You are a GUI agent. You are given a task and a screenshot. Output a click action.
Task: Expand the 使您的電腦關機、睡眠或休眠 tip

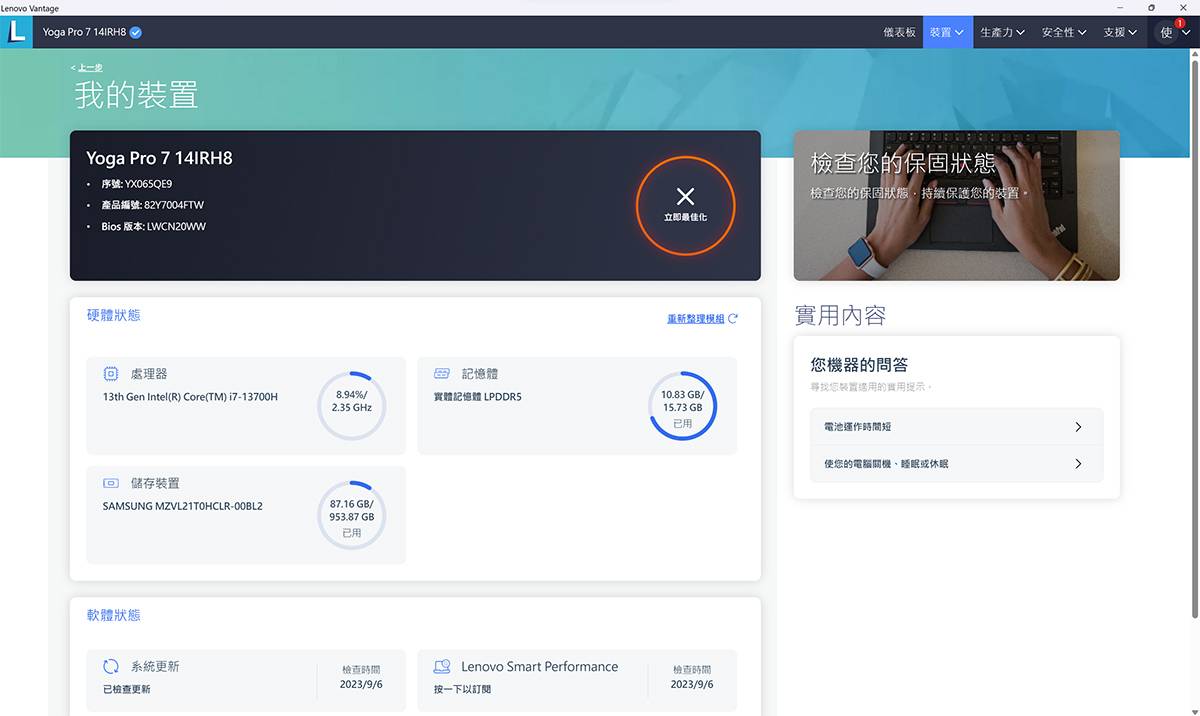pos(956,464)
